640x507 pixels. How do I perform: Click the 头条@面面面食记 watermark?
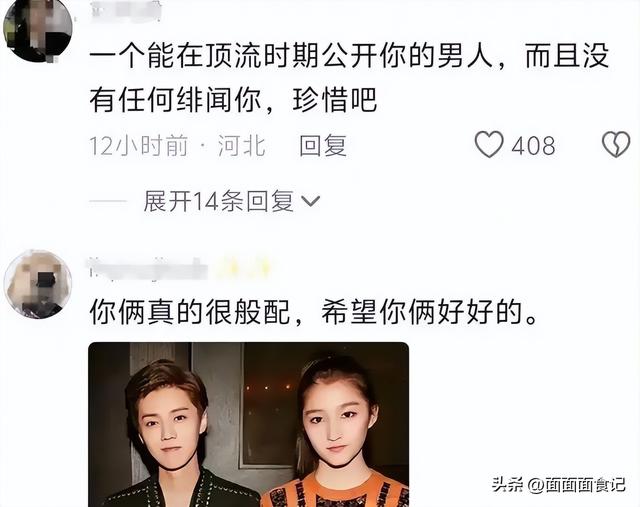559,485
